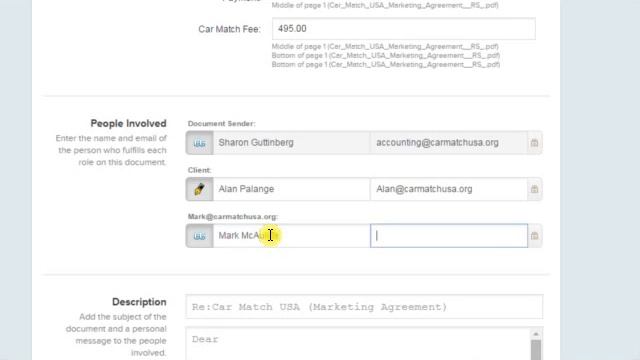The width and height of the screenshot is (640, 360).
Task: Click lock icon in Sharon Guttinberg row
Action: 534,143
